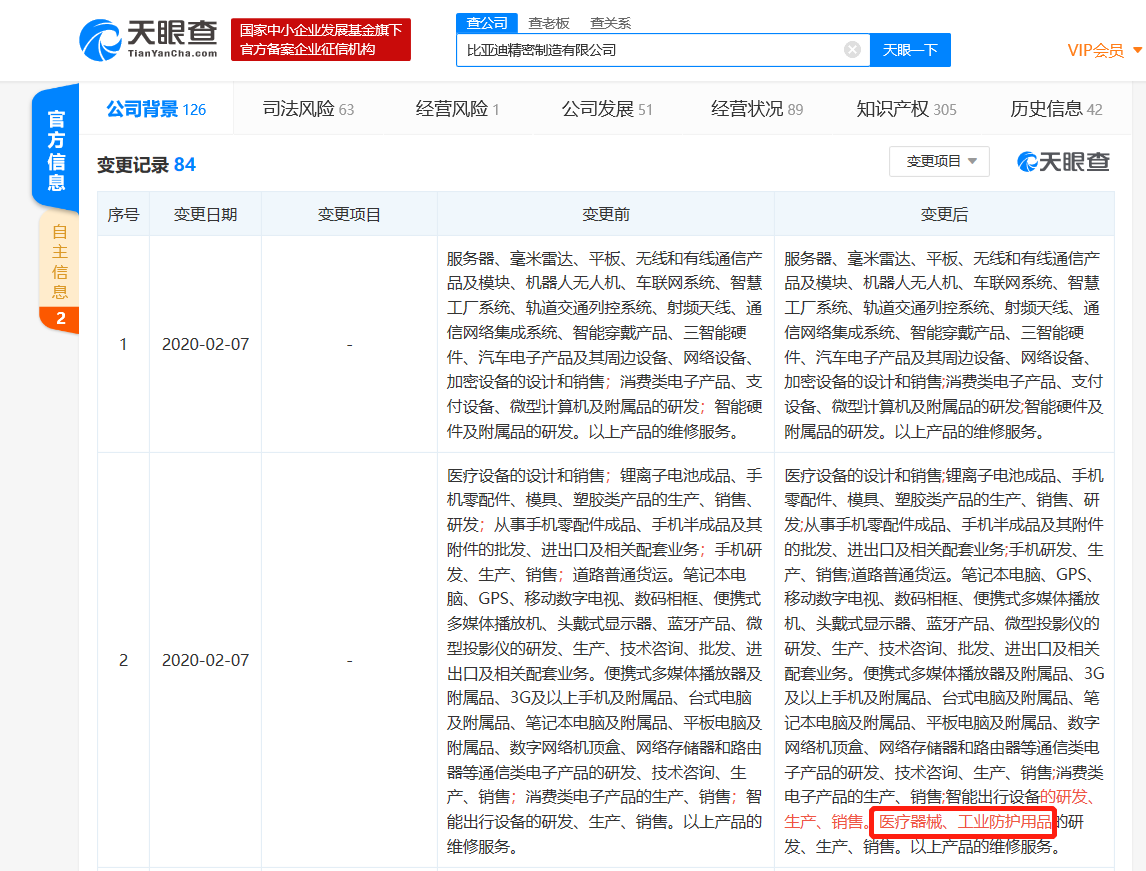This screenshot has height=871, width=1146.
Task: Select the 公司背景 tab
Action: coord(156,109)
